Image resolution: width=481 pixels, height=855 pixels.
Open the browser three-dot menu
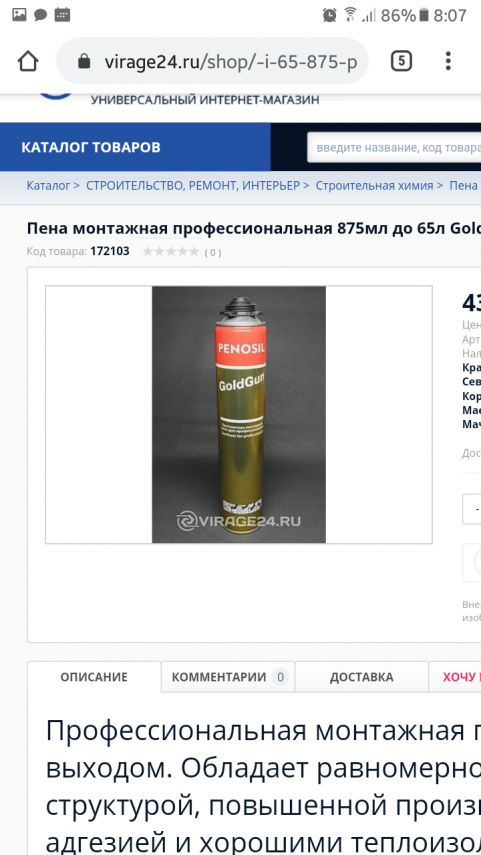(x=448, y=61)
